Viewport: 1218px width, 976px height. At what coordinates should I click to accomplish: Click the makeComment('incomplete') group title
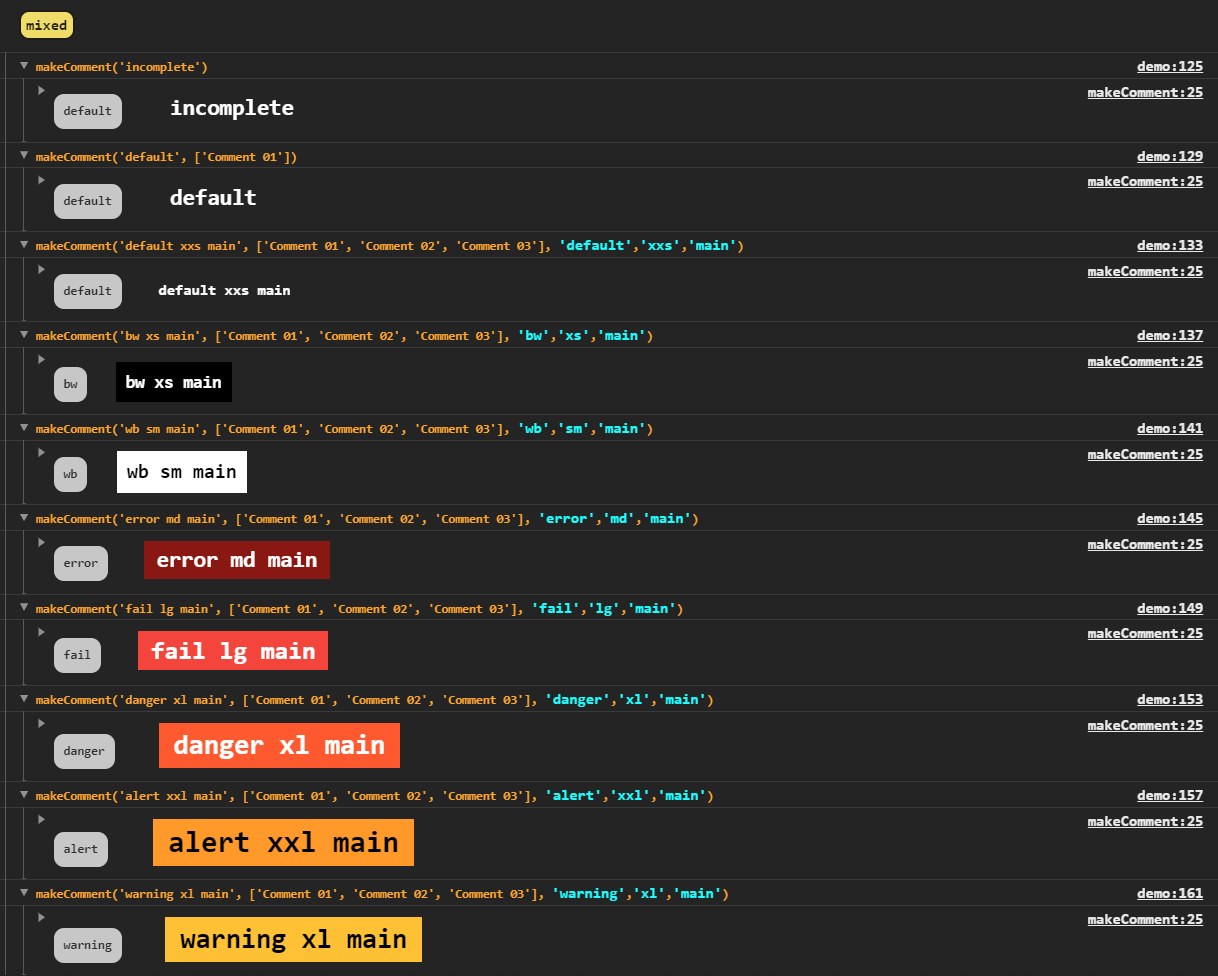122,67
